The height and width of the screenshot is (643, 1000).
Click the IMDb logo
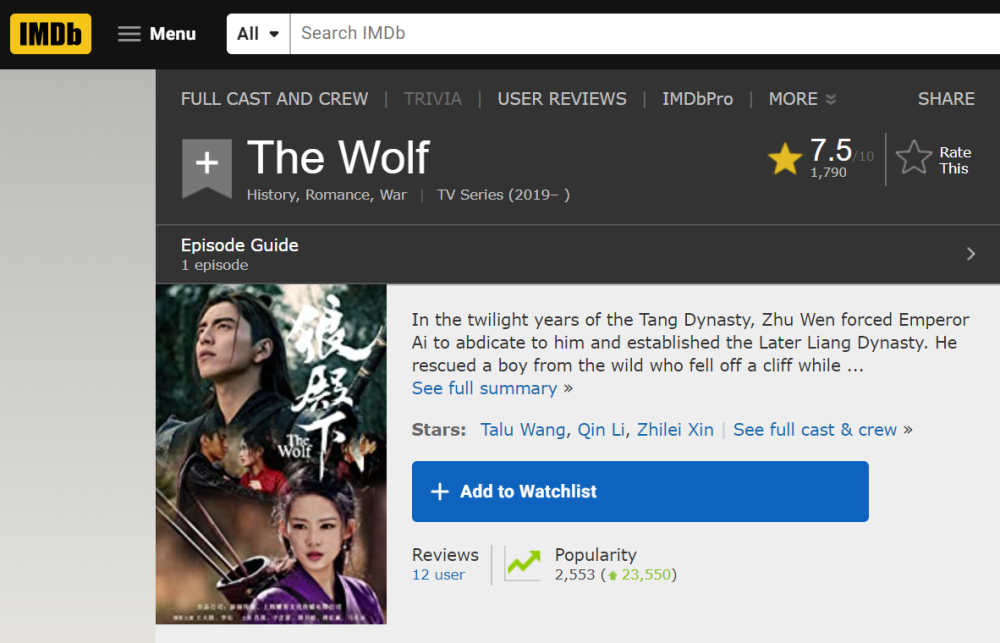pos(50,34)
